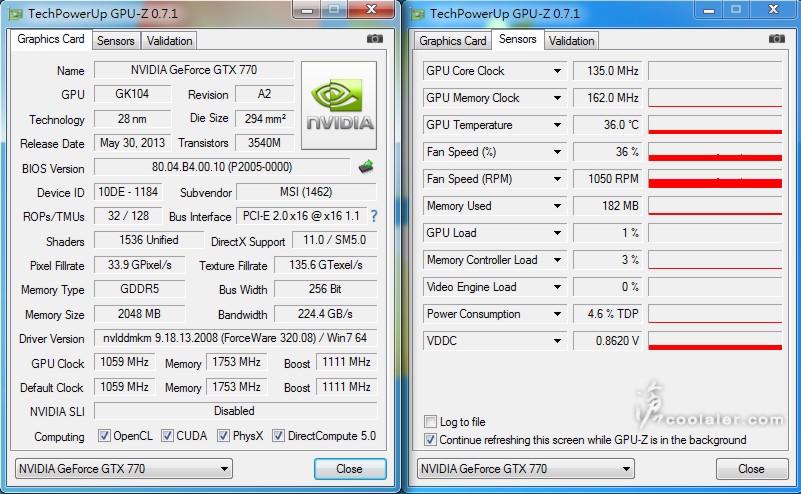Screen dimensions: 801x494
Task: Click the Transistors value 3540M
Action: 265,143
